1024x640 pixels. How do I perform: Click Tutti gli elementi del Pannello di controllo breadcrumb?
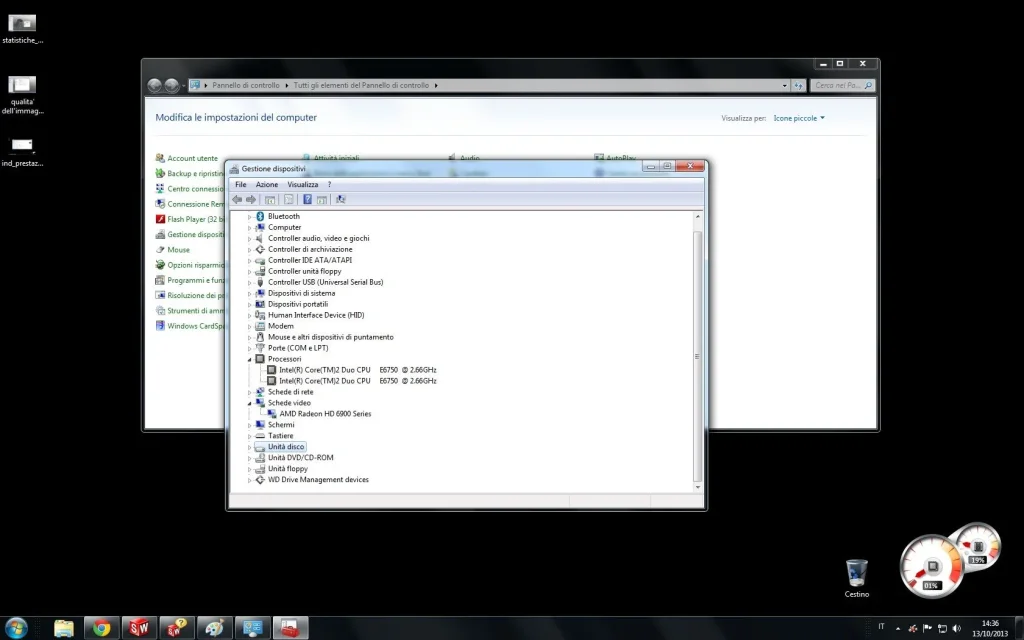click(x=361, y=86)
